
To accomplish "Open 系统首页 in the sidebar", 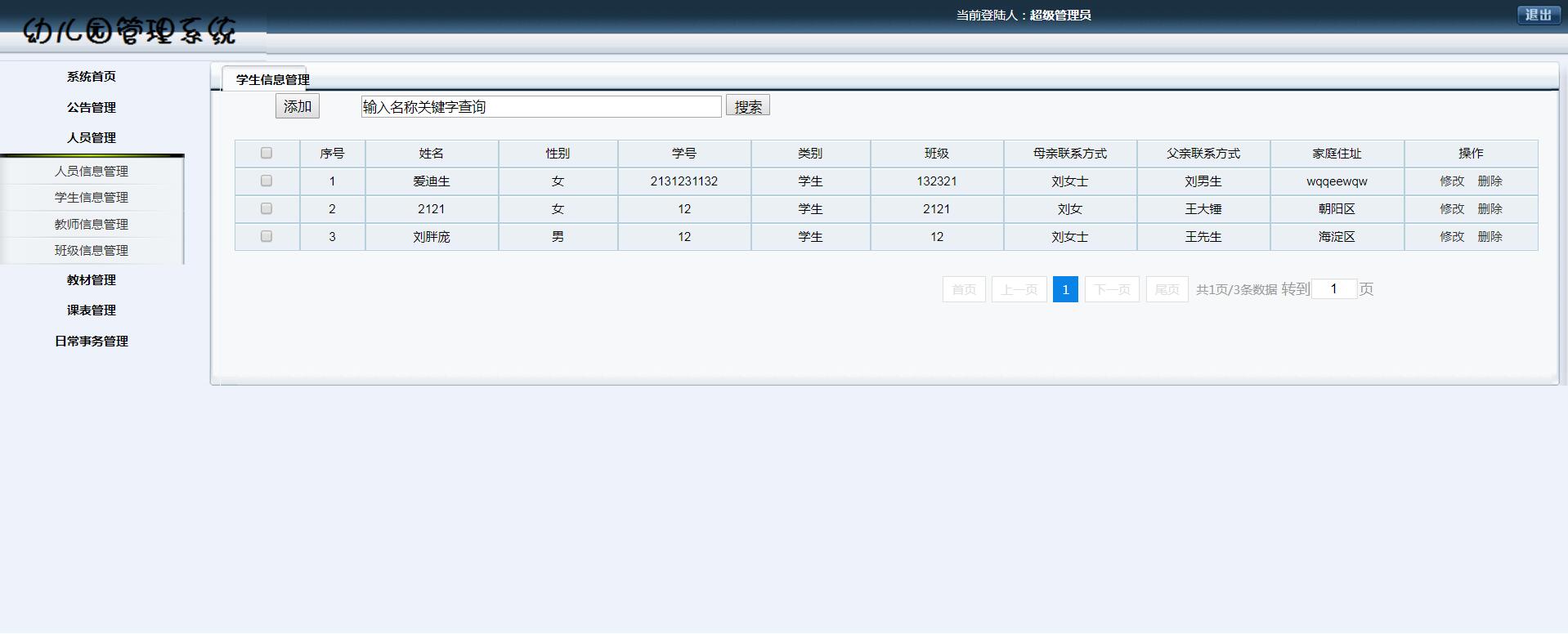I will (92, 76).
